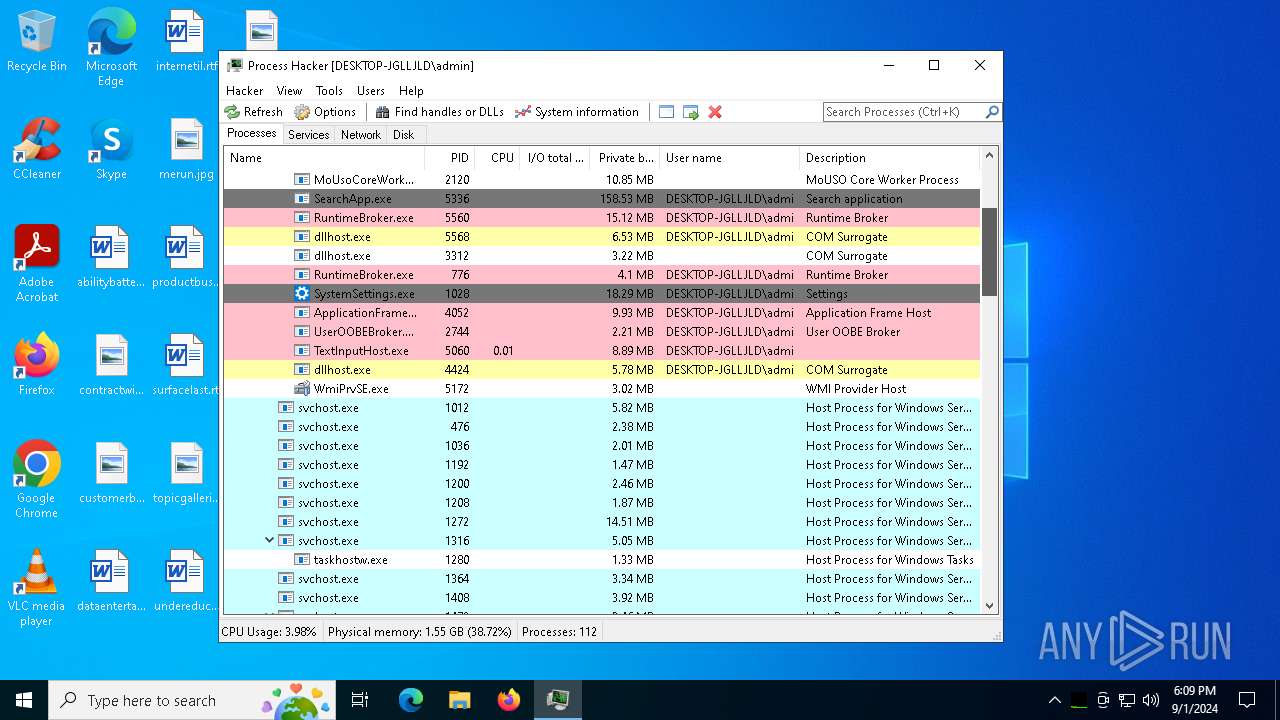Select the merun.jpg desktop file

[187, 149]
